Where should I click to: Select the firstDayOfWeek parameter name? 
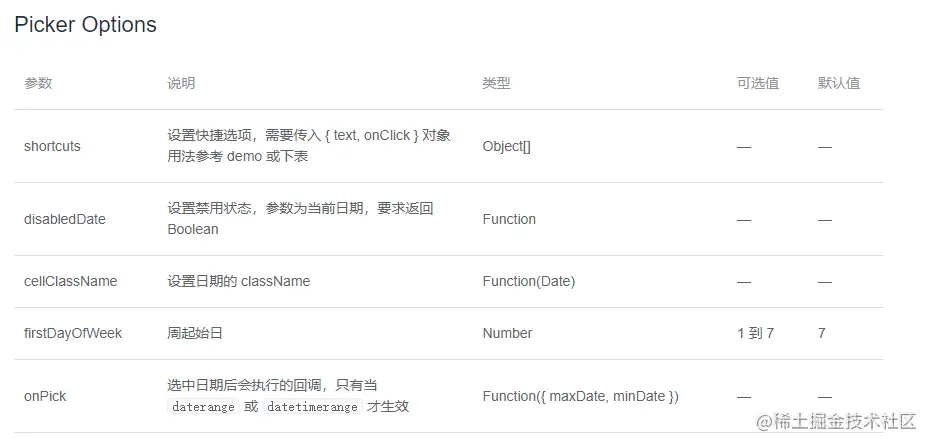[73, 333]
